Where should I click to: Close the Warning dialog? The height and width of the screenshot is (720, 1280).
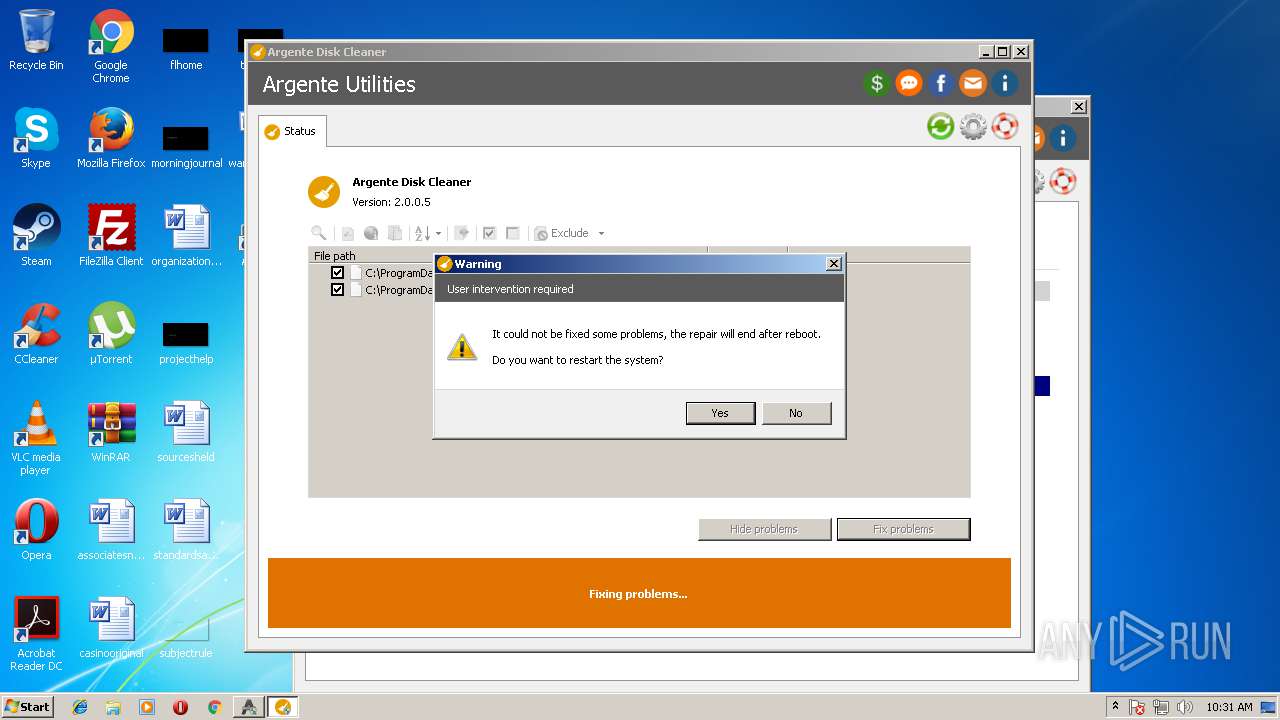[834, 264]
